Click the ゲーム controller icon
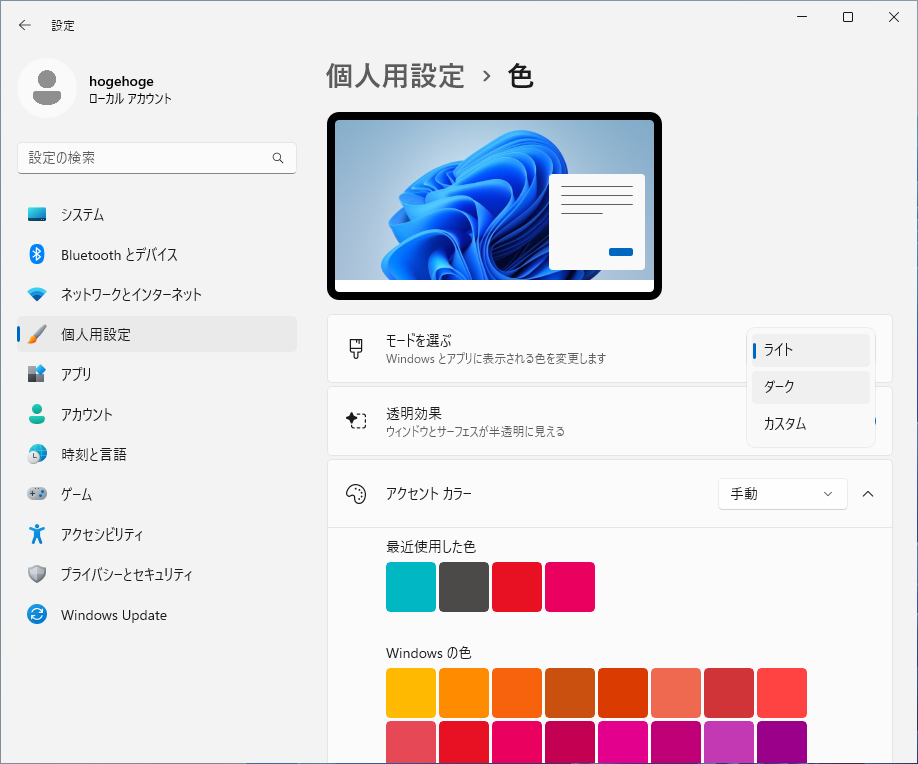The height and width of the screenshot is (764, 918). point(37,494)
